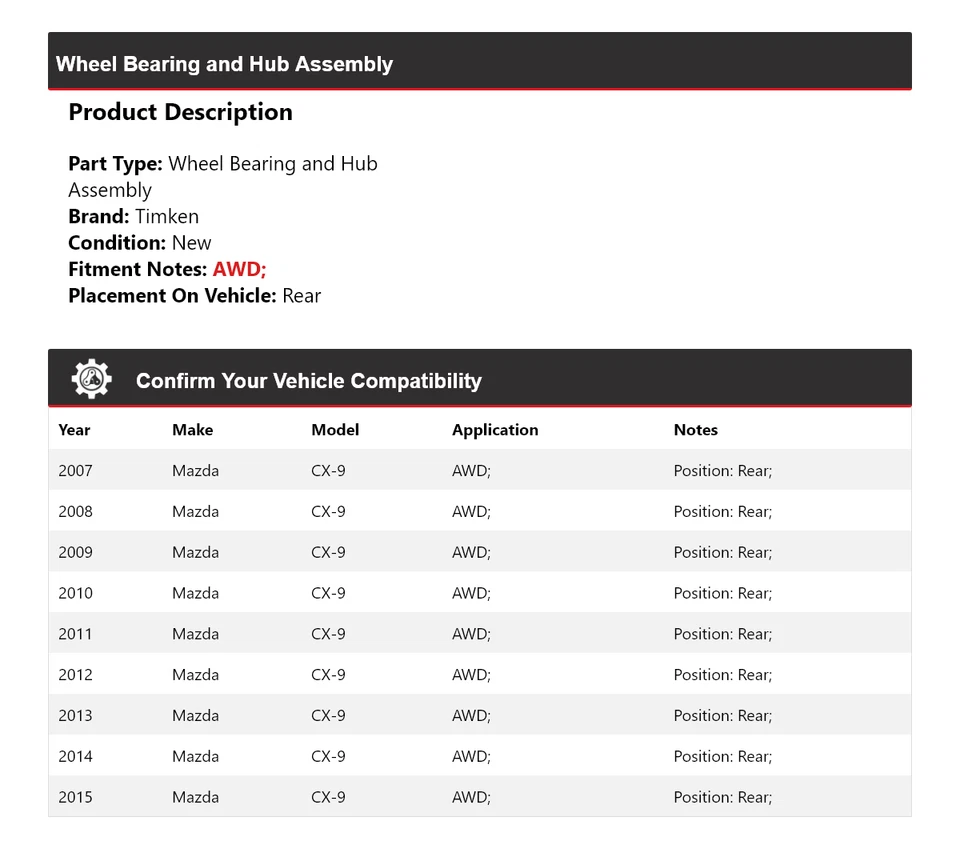Click the Application column header
This screenshot has height=849, width=960.
495,430
